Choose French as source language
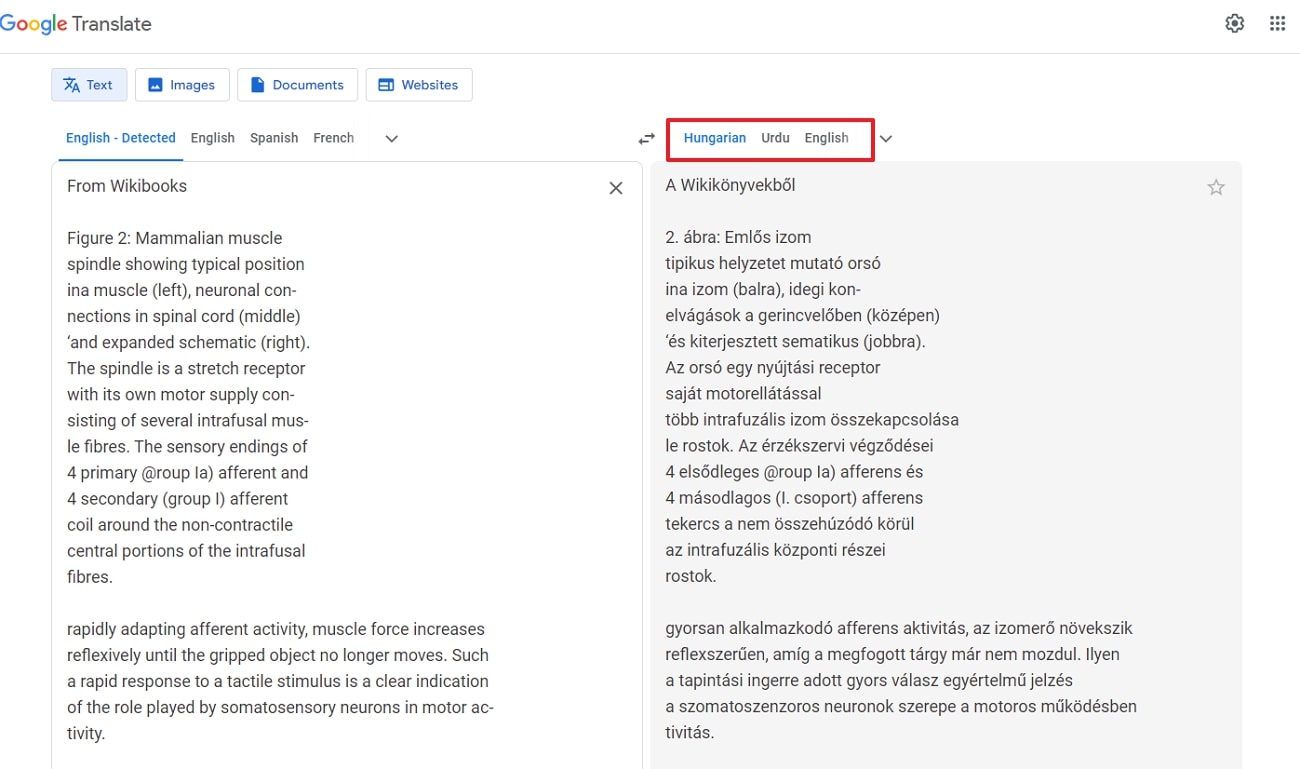The width and height of the screenshot is (1300, 769). [x=334, y=138]
